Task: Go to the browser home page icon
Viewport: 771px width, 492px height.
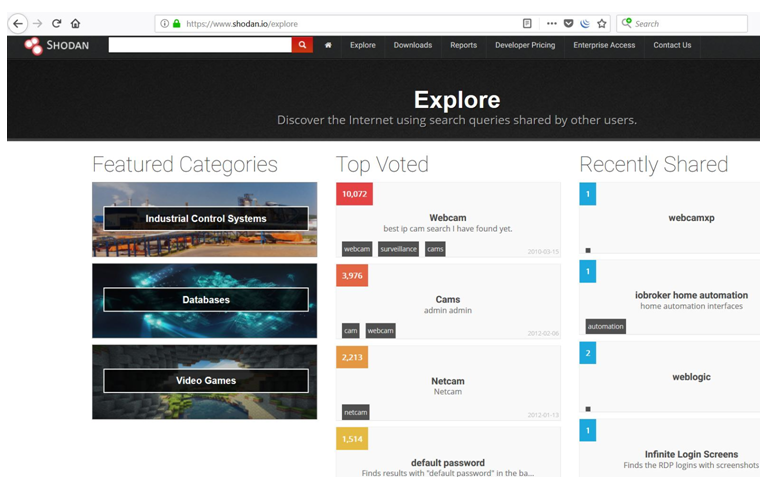Action: 75,23
